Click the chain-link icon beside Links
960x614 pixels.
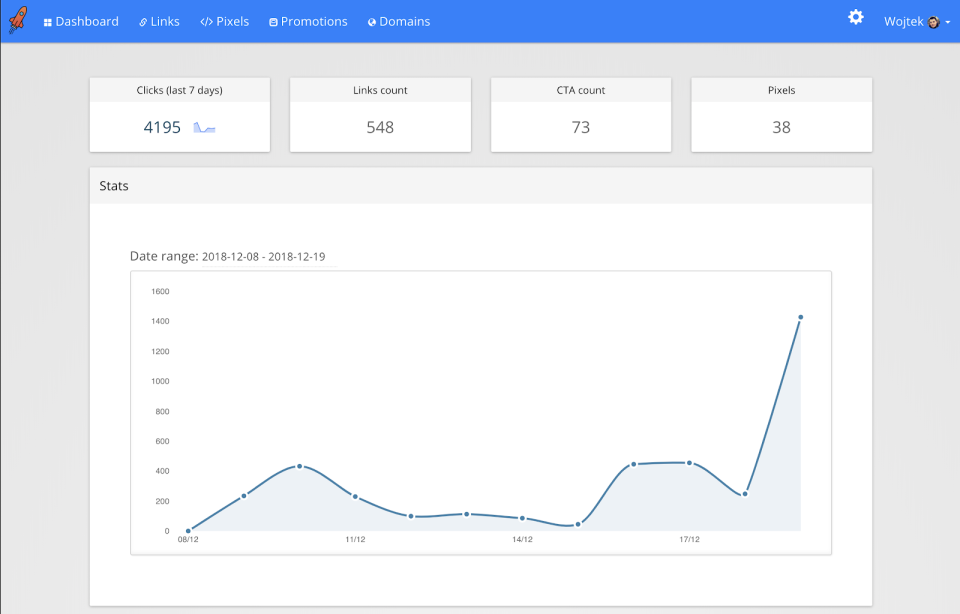coord(142,21)
